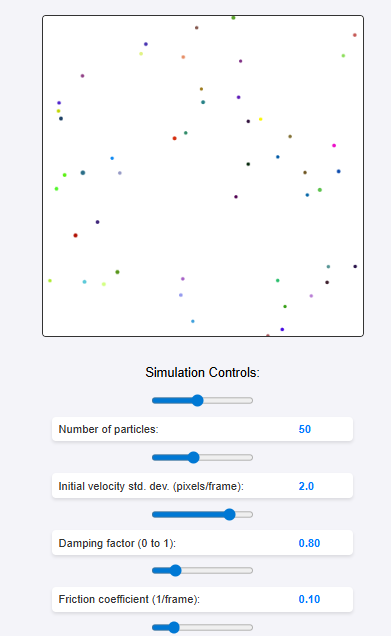Click the "Number of particles:" label
This screenshot has height=636, width=391.
point(108,429)
